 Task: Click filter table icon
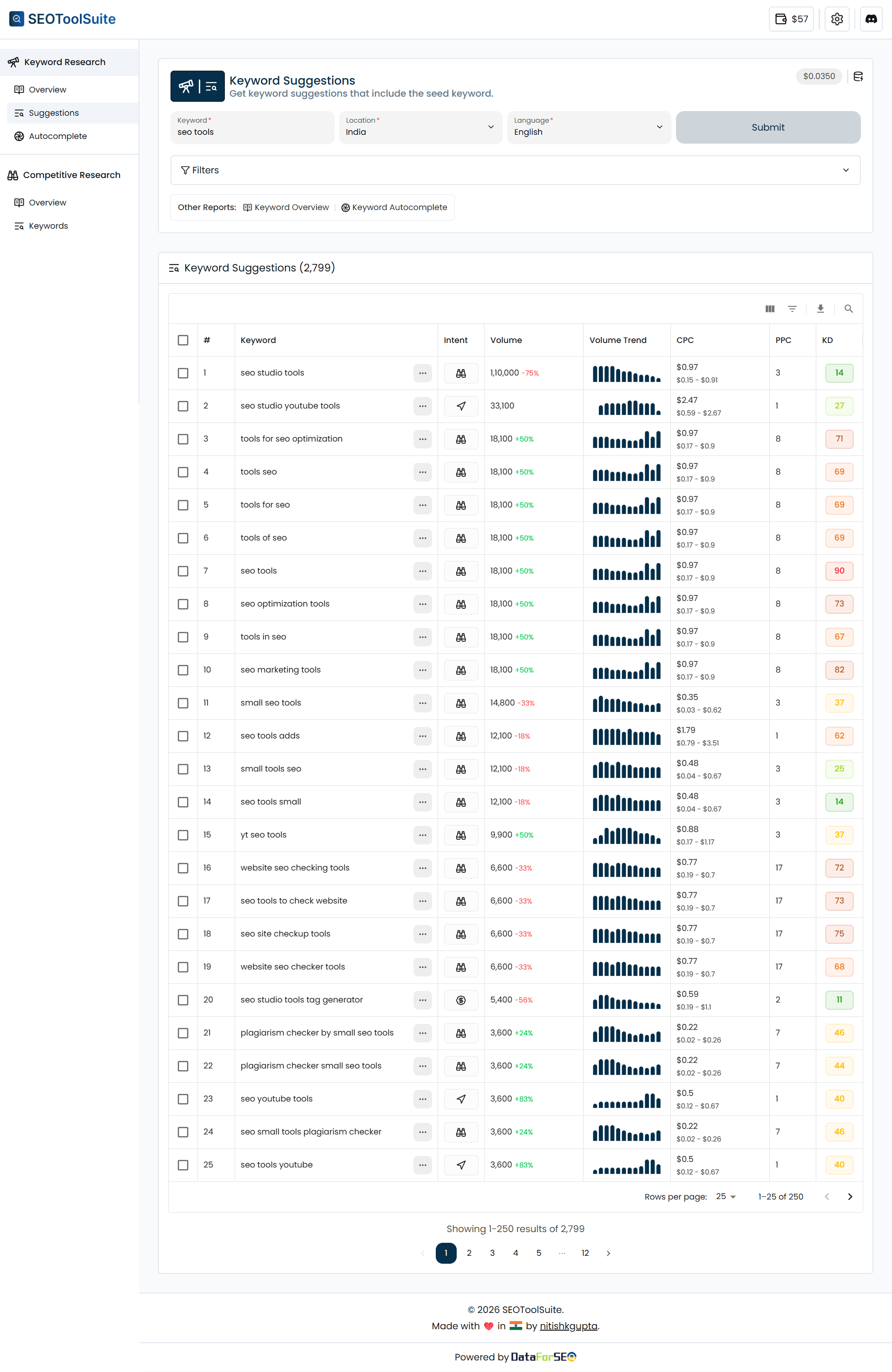[792, 309]
